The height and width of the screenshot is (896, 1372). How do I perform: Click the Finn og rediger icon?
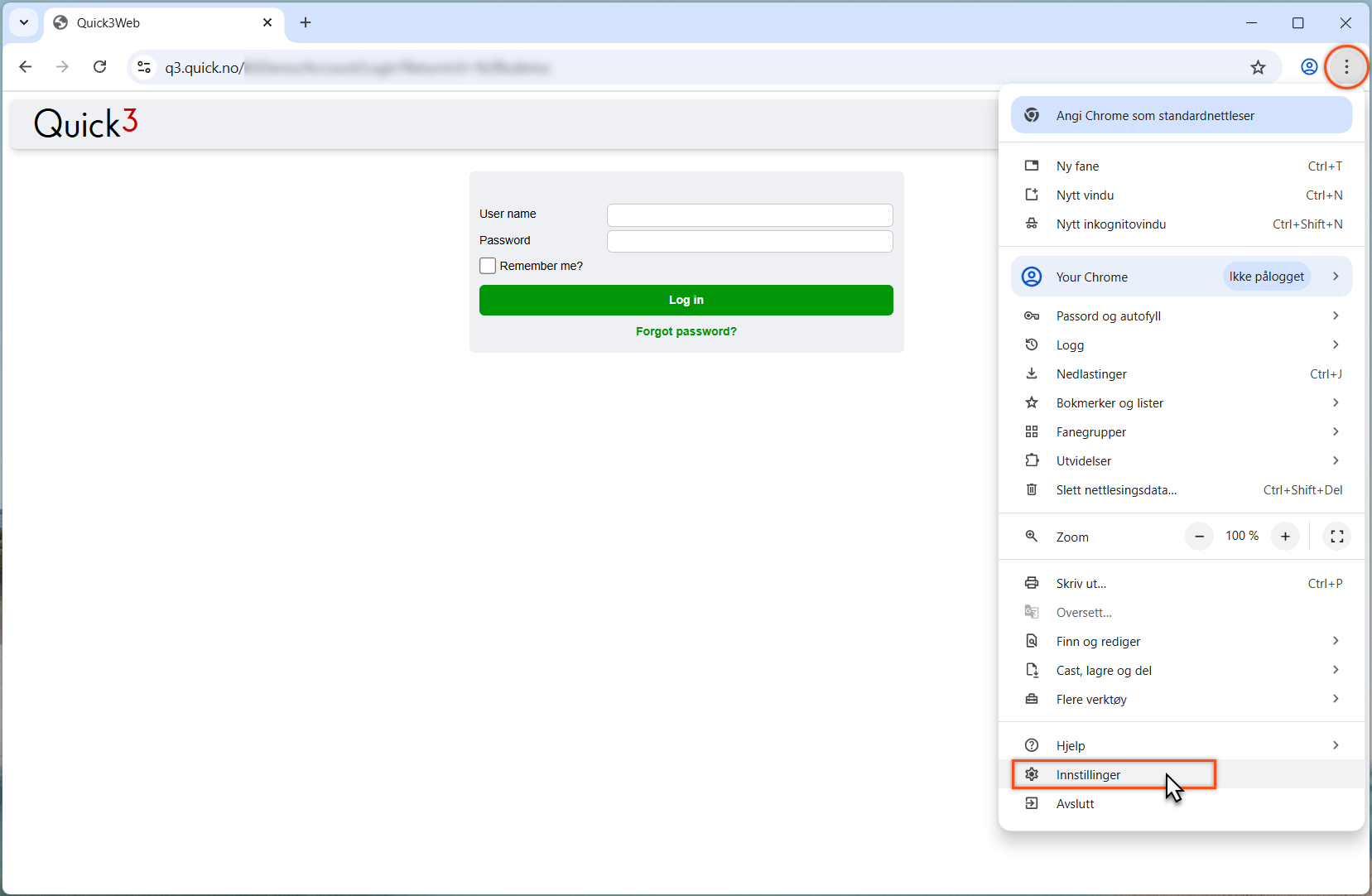click(1032, 641)
